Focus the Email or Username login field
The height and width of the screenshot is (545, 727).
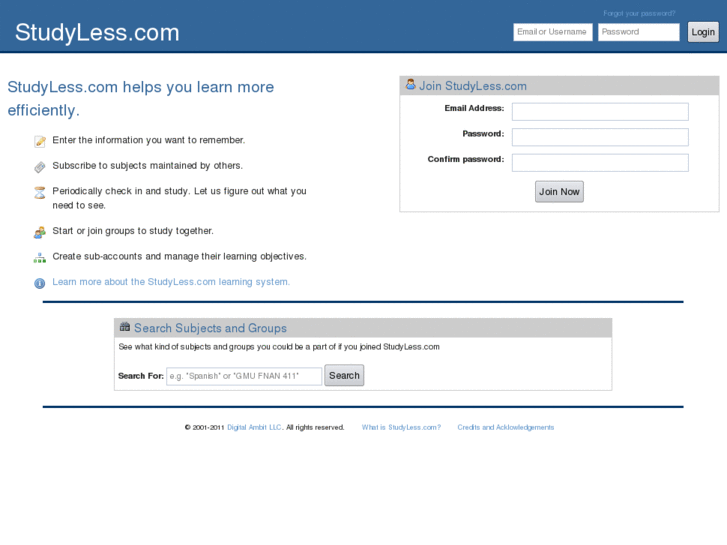[x=553, y=32]
